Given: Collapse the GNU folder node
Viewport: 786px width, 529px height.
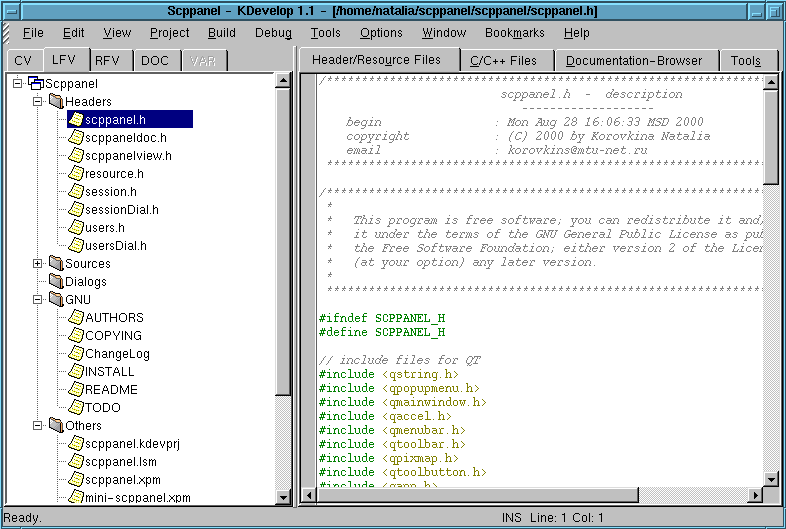Looking at the screenshot, I should 38,299.
